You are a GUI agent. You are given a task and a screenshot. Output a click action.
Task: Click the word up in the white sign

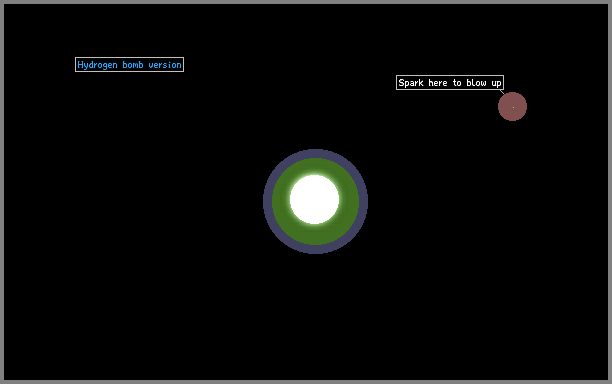tap(496, 84)
